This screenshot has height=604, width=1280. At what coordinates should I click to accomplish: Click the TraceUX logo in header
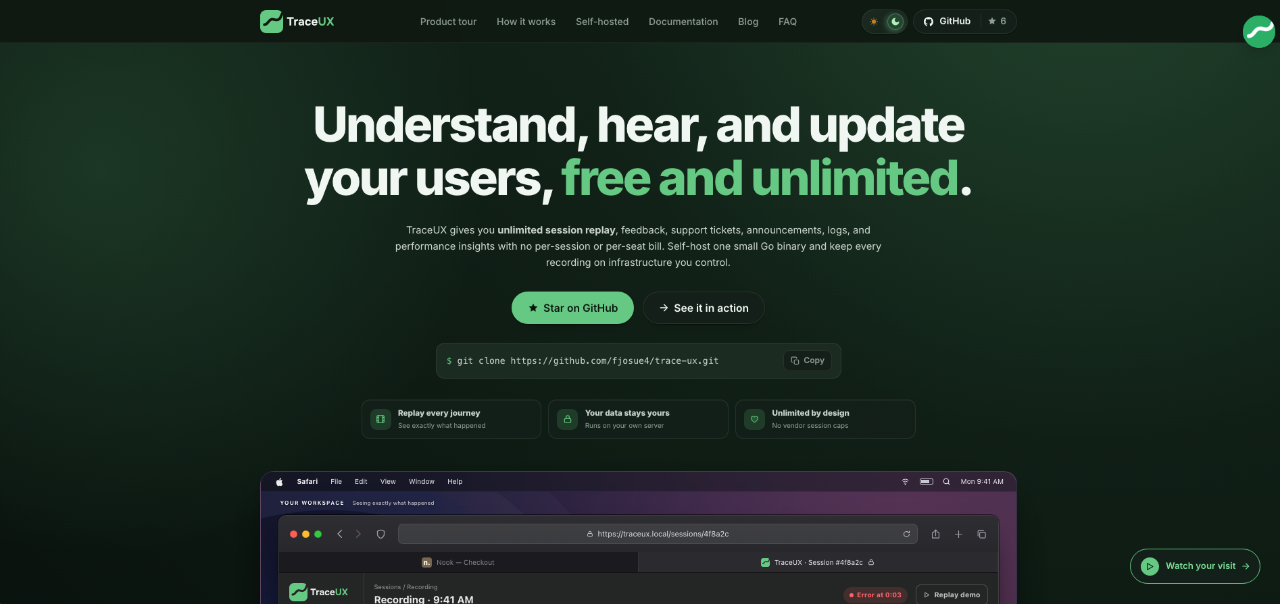coord(297,21)
